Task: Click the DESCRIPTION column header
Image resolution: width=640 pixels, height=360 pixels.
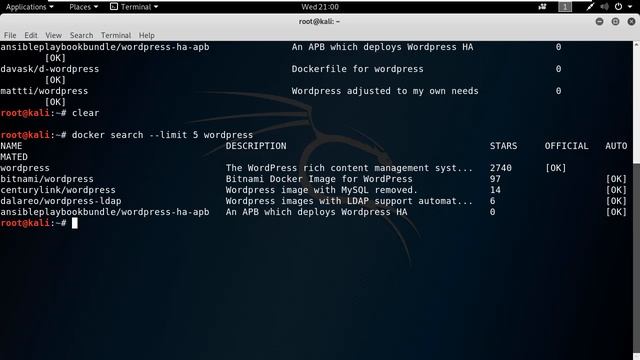Action: point(256,146)
